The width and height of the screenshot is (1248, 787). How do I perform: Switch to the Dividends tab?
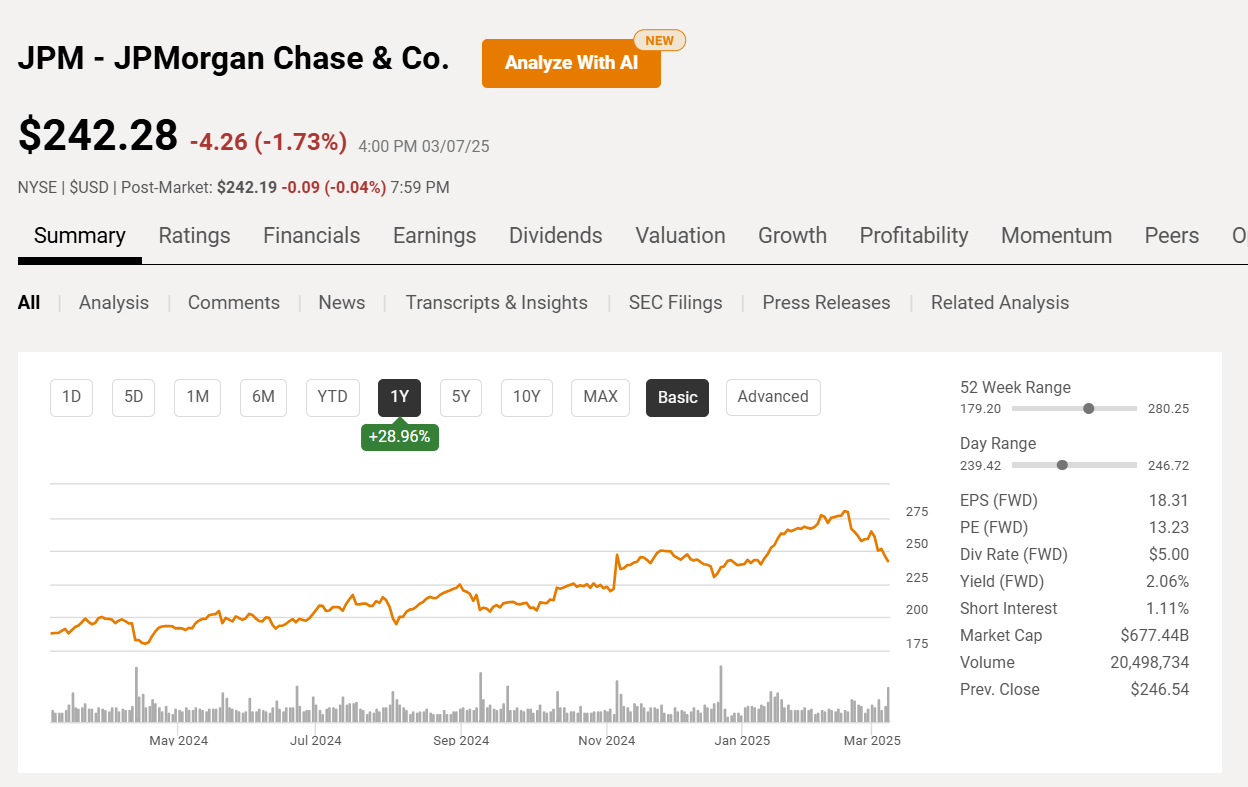tap(555, 235)
